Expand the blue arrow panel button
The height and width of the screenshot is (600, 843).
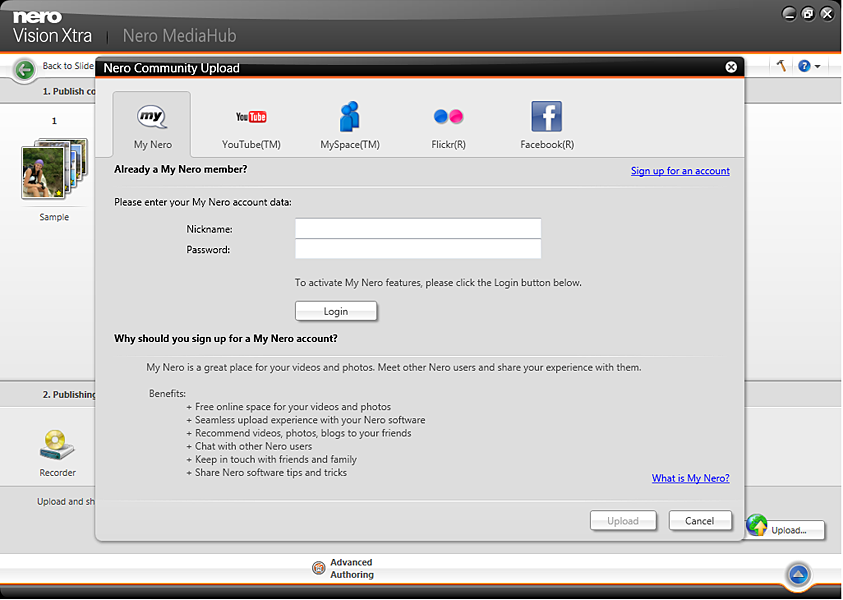pos(798,575)
